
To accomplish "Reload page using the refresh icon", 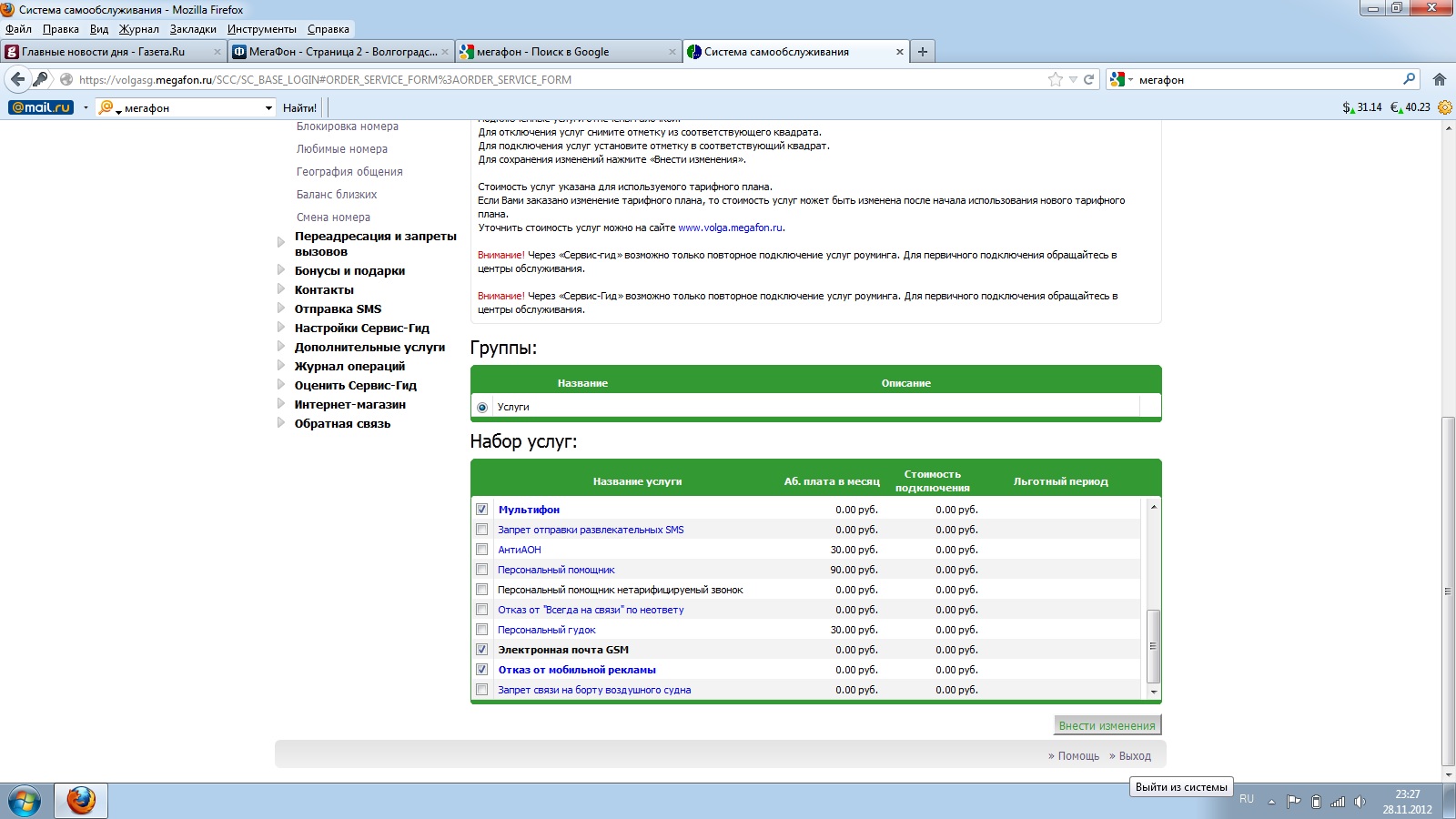I will tap(1088, 79).
